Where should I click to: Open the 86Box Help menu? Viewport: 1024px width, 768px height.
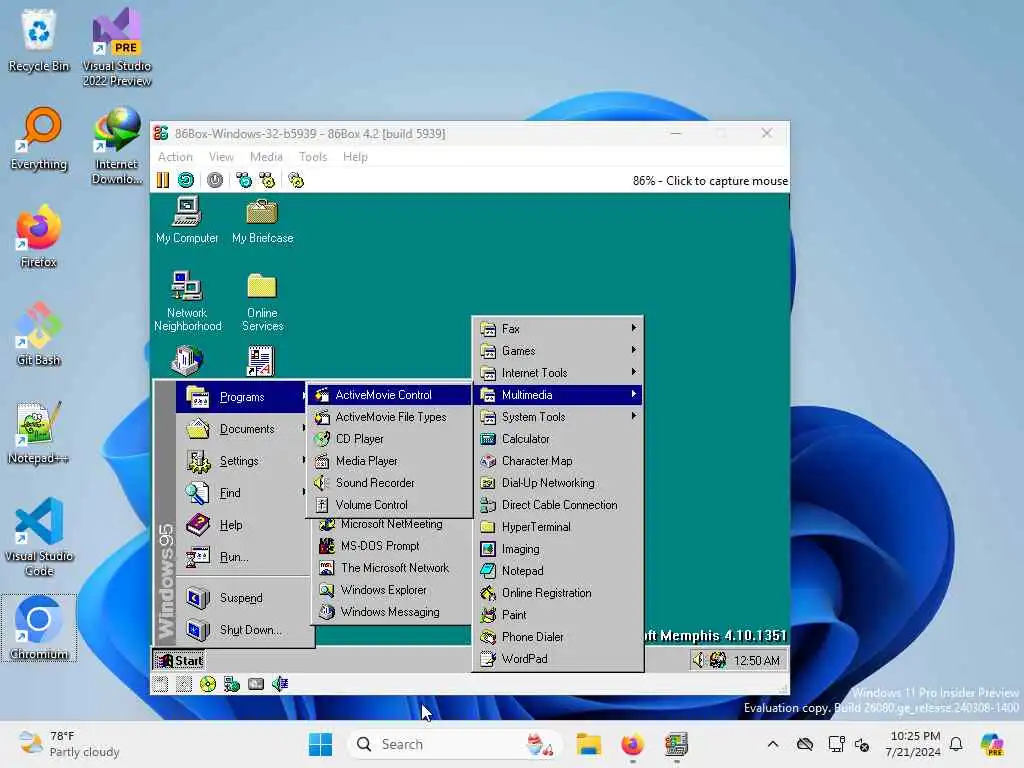pos(355,157)
